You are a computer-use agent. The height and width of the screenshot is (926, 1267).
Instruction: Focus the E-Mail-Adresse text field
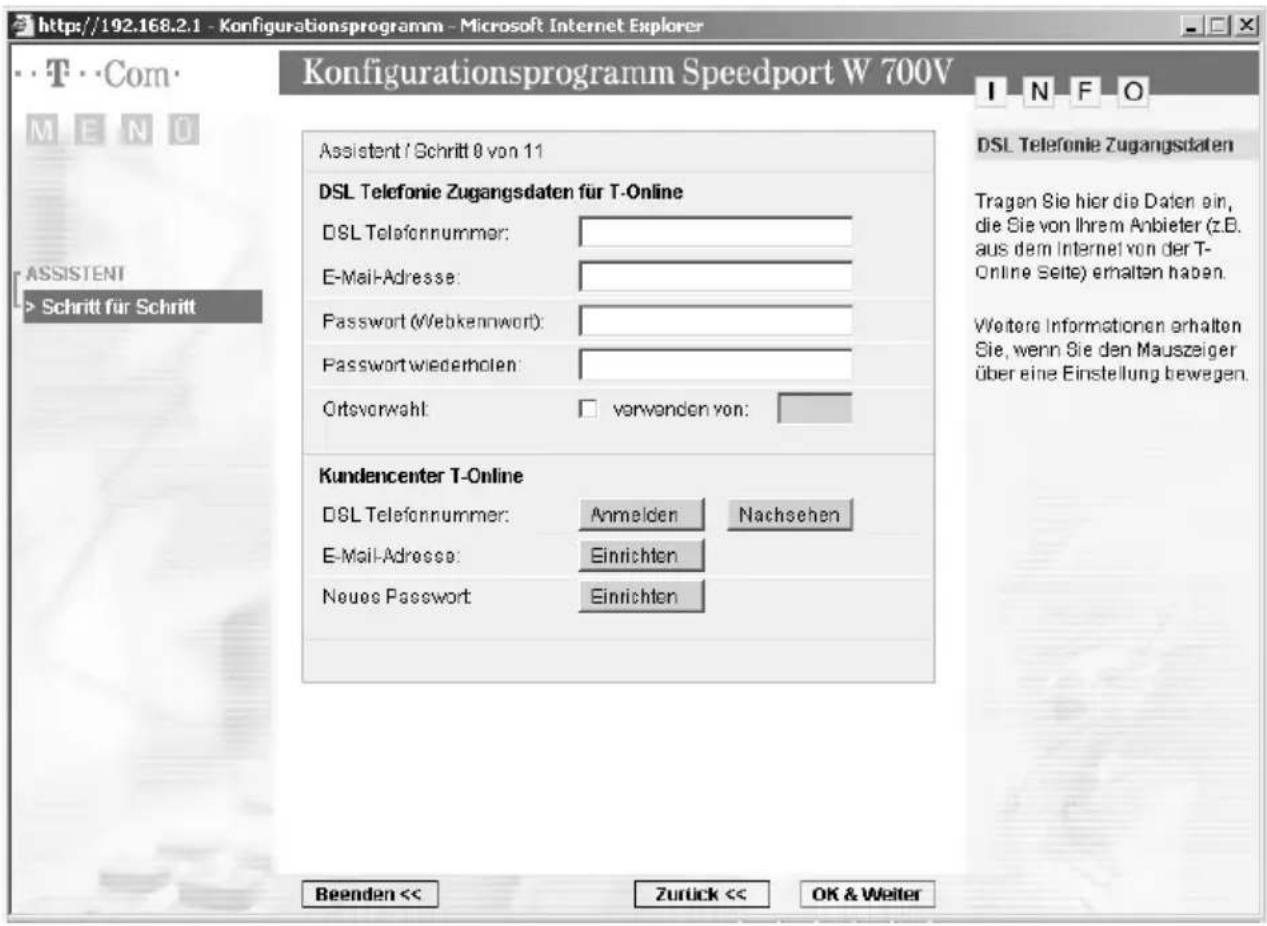pos(715,276)
